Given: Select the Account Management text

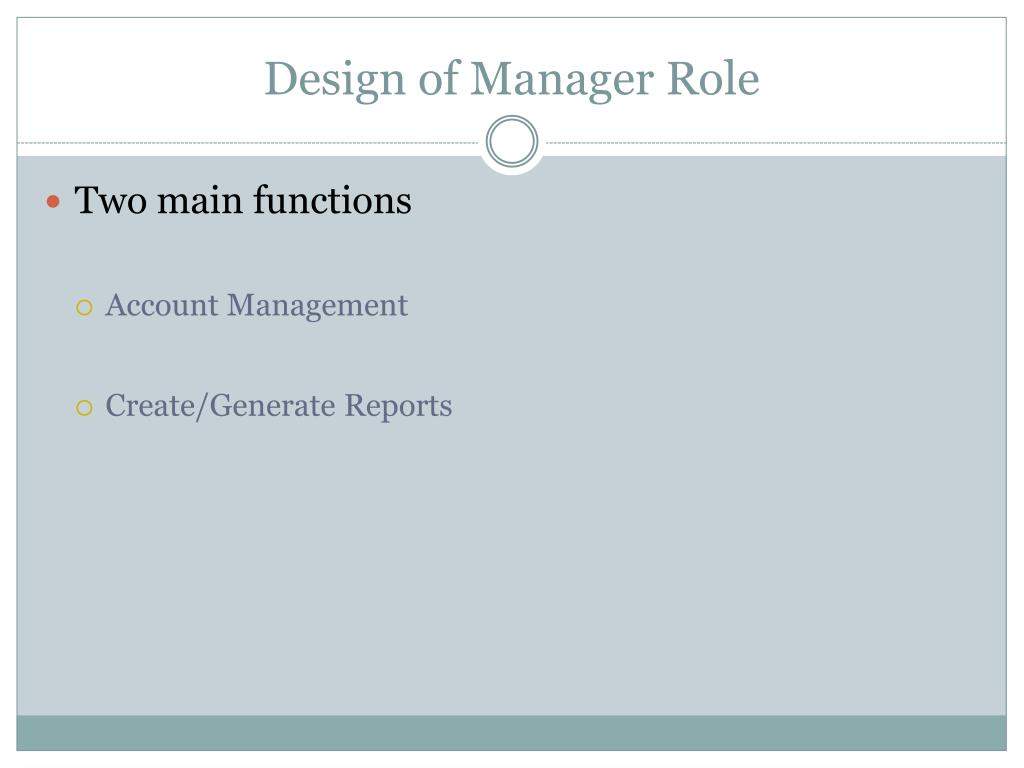Looking at the screenshot, I should coord(256,305).
